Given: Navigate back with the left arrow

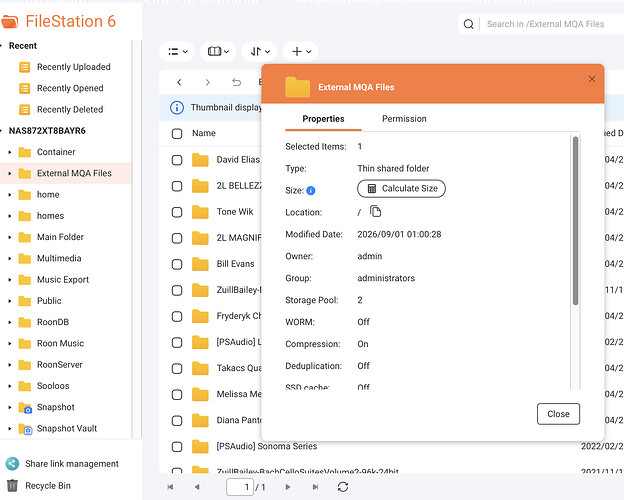Looking at the screenshot, I should [179, 82].
